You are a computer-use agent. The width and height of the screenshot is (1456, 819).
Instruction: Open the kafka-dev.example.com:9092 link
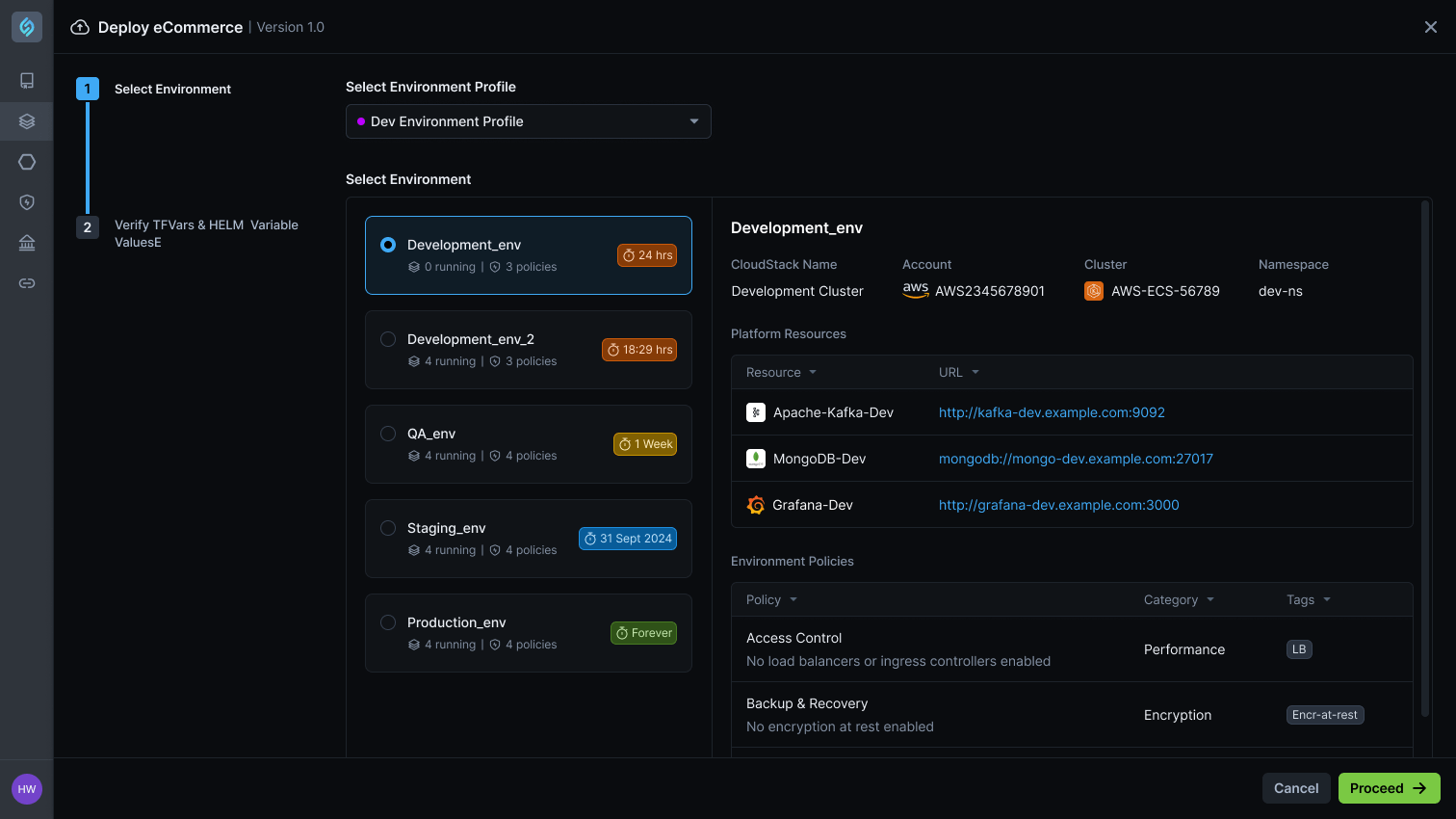coord(1052,412)
